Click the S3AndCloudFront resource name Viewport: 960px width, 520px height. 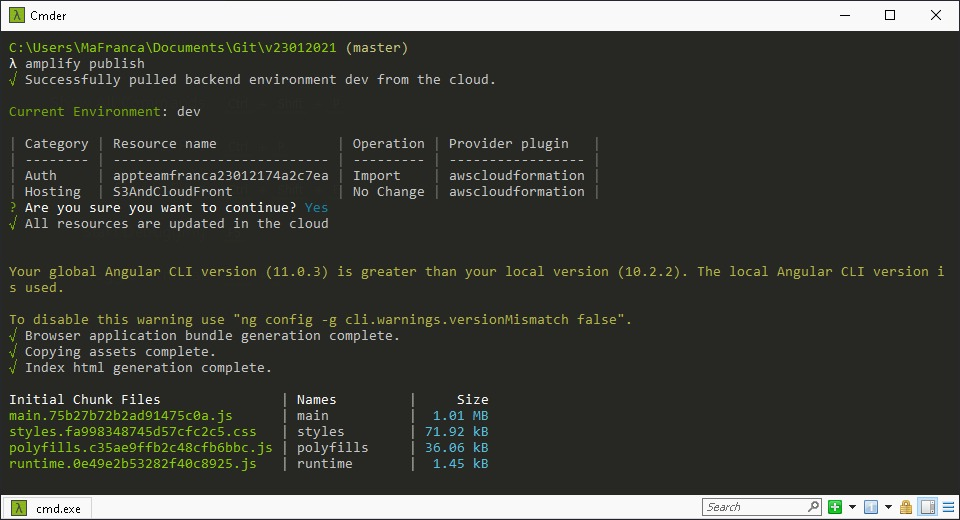pyautogui.click(x=173, y=192)
